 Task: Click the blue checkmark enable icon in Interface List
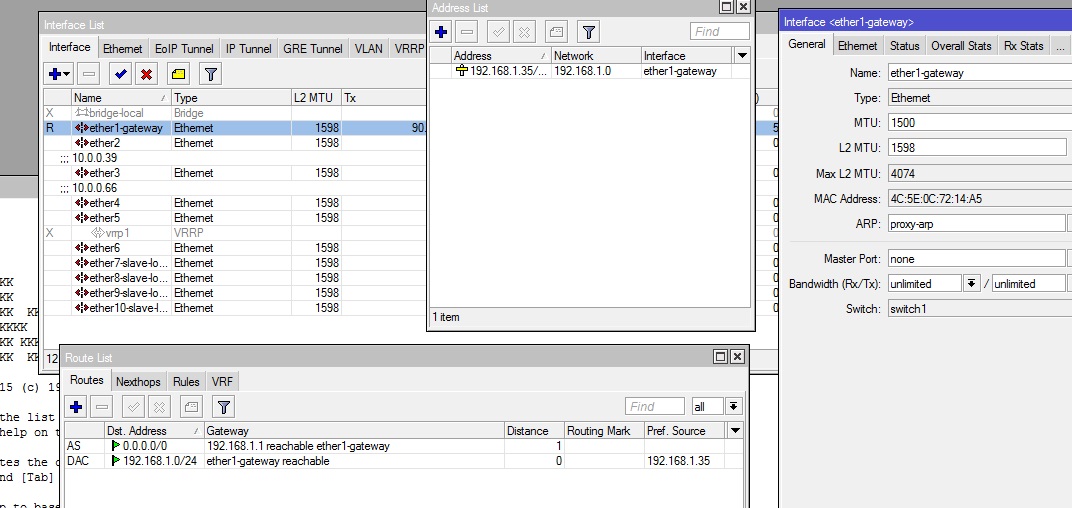point(120,74)
